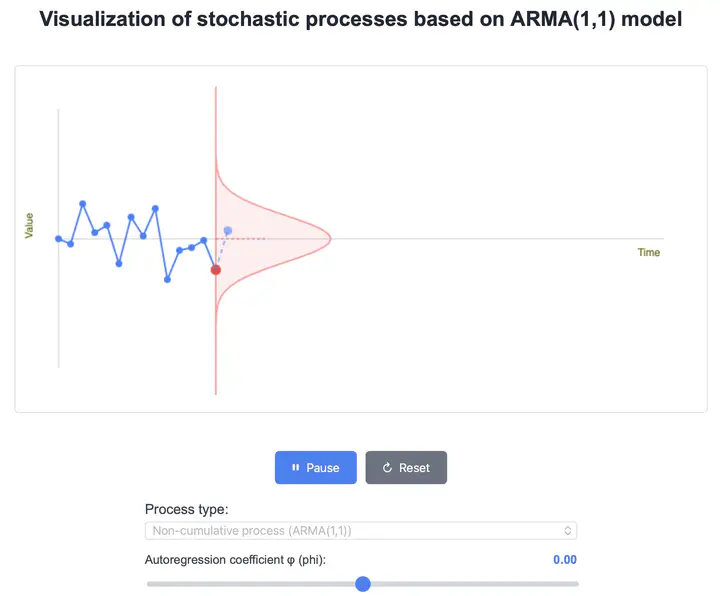Select the first blue data point on the line
The image size is (720, 596).
pos(58,239)
